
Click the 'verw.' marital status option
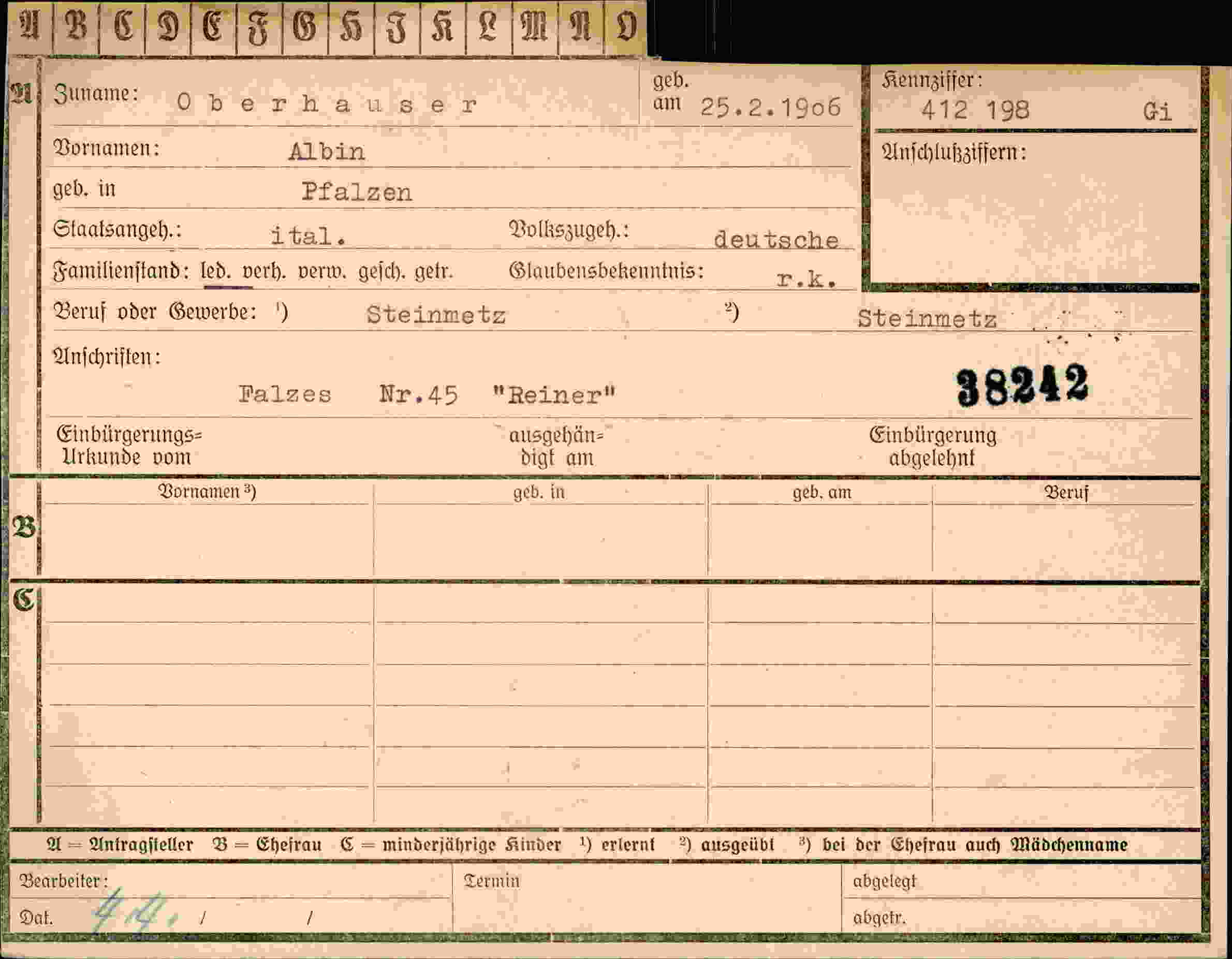click(322, 272)
